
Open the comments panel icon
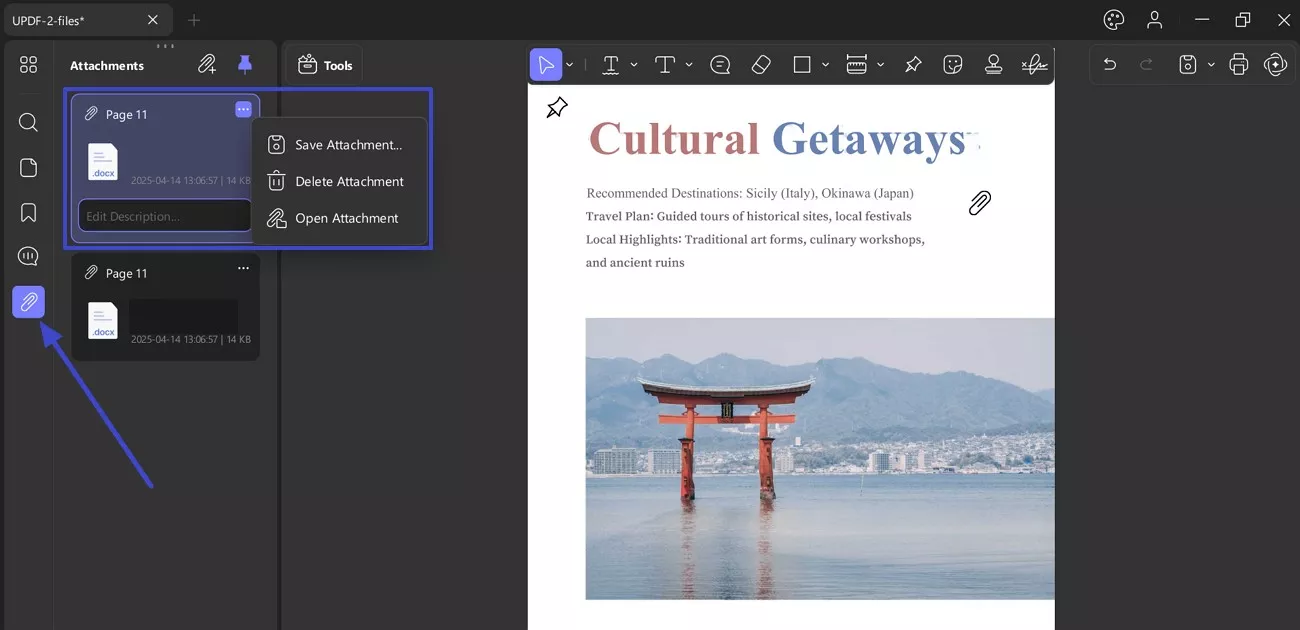28,257
